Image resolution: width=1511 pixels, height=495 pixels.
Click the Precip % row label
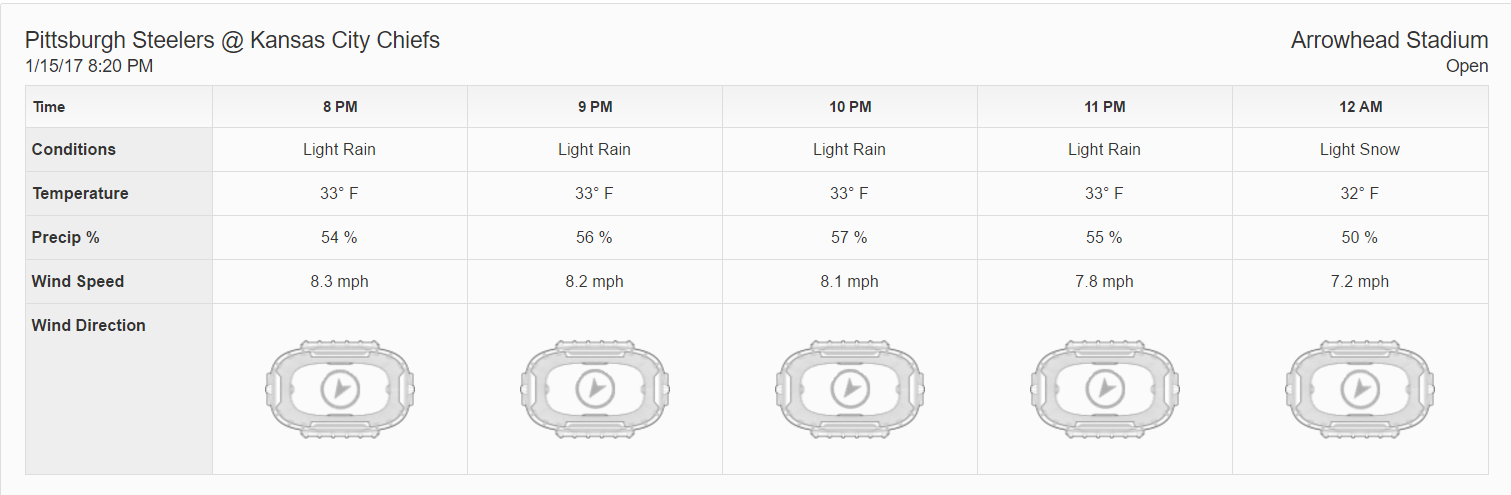66,238
